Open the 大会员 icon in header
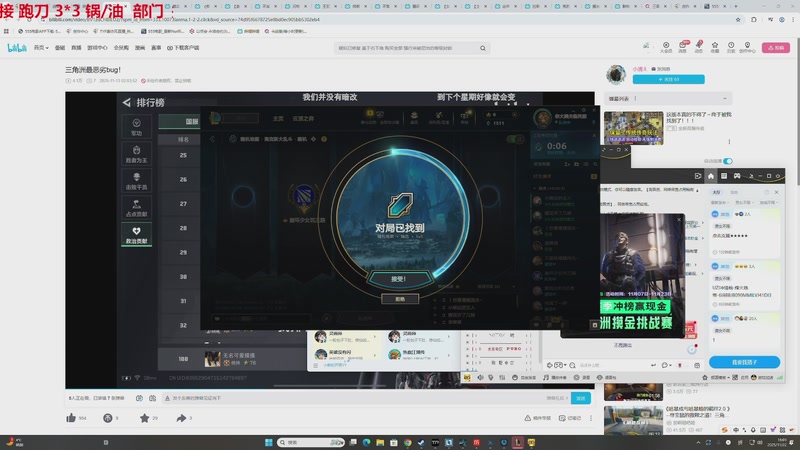Image resolution: width=800 pixels, height=450 pixels. (666, 47)
